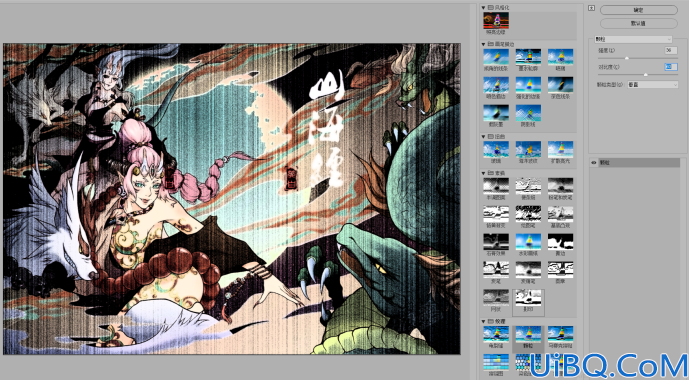The height and width of the screenshot is (380, 689).
Task: Pick the Craquelure texture filter thumbnail
Action: [496, 334]
